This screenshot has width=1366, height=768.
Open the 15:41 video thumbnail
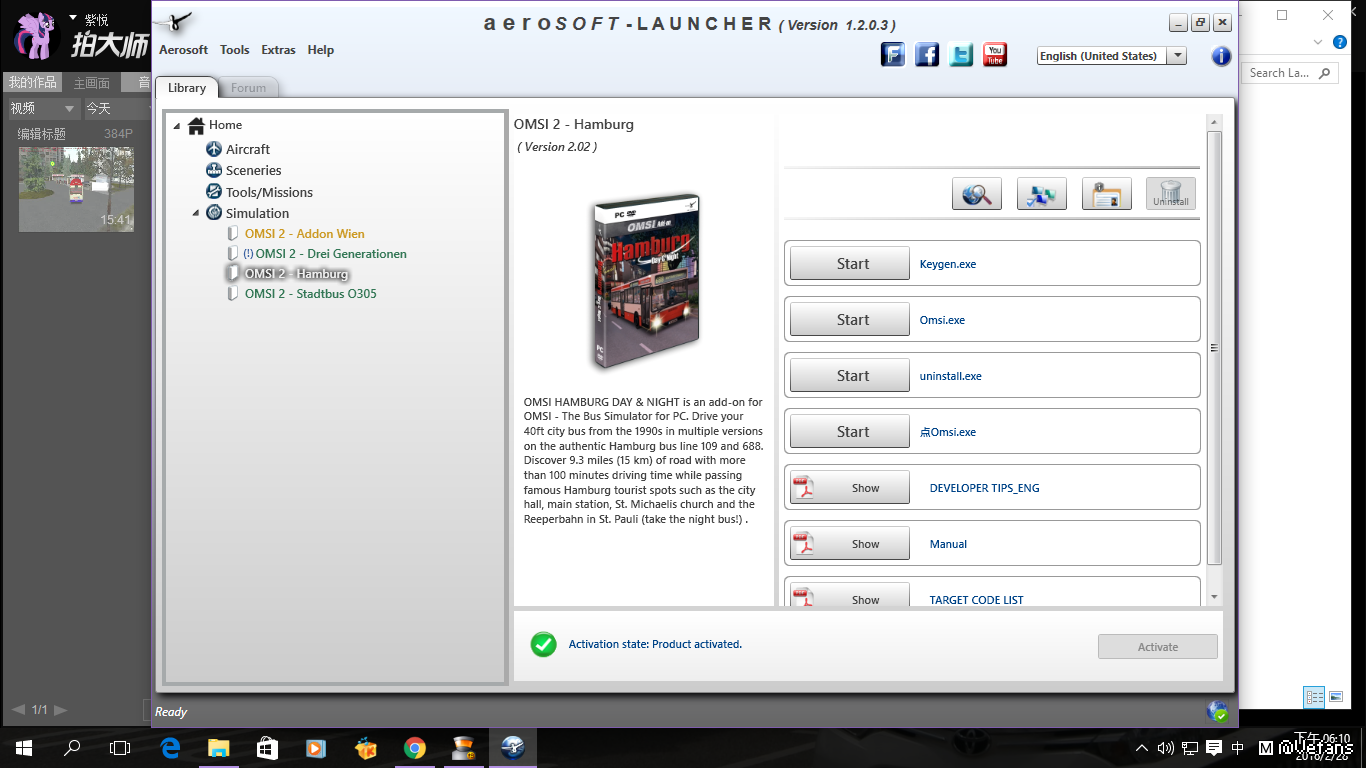click(76, 189)
